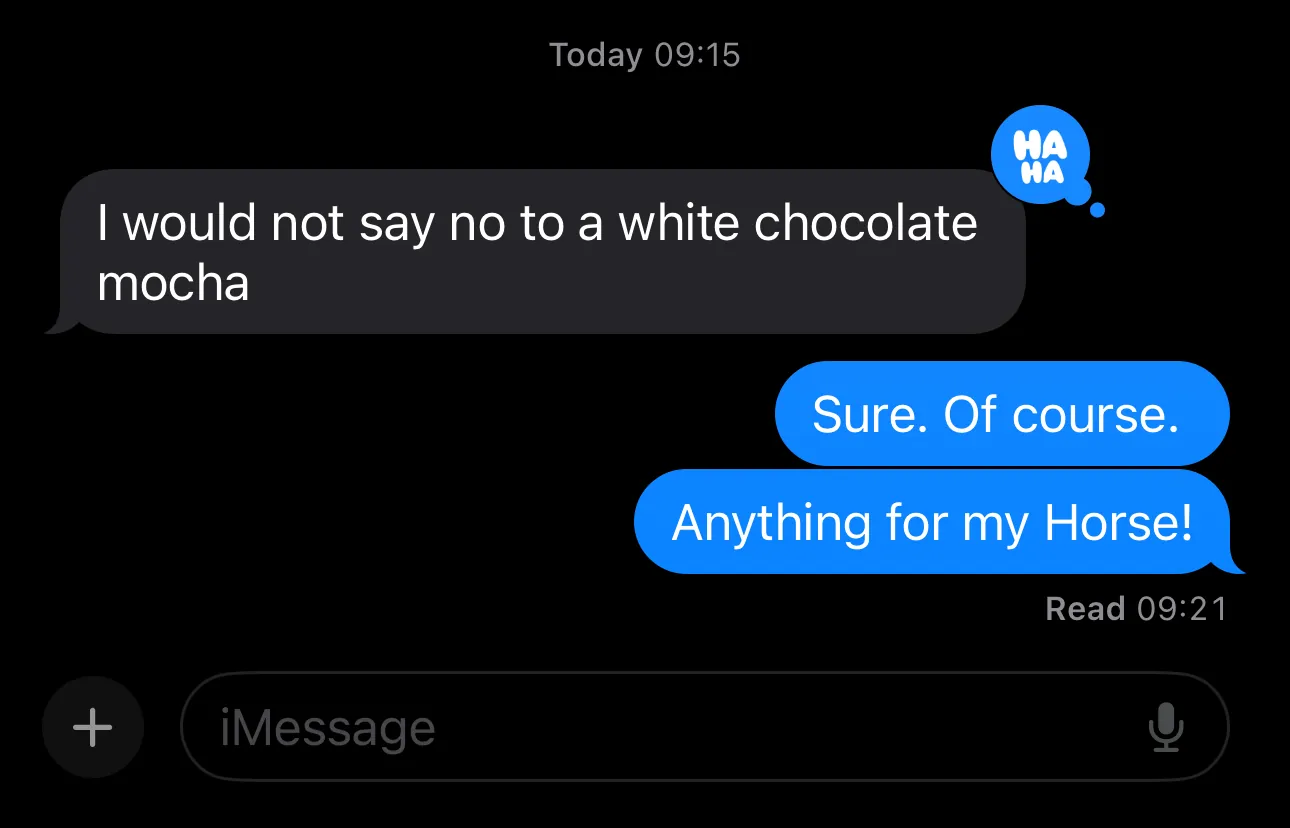
Task: Tap the attachment plus icon near the text field
Action: (x=93, y=727)
